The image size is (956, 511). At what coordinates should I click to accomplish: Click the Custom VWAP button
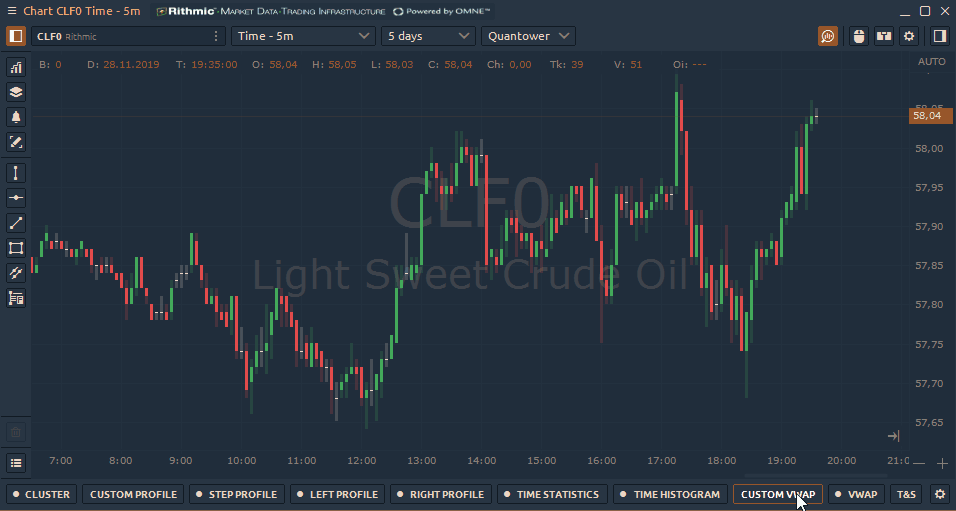[777, 494]
